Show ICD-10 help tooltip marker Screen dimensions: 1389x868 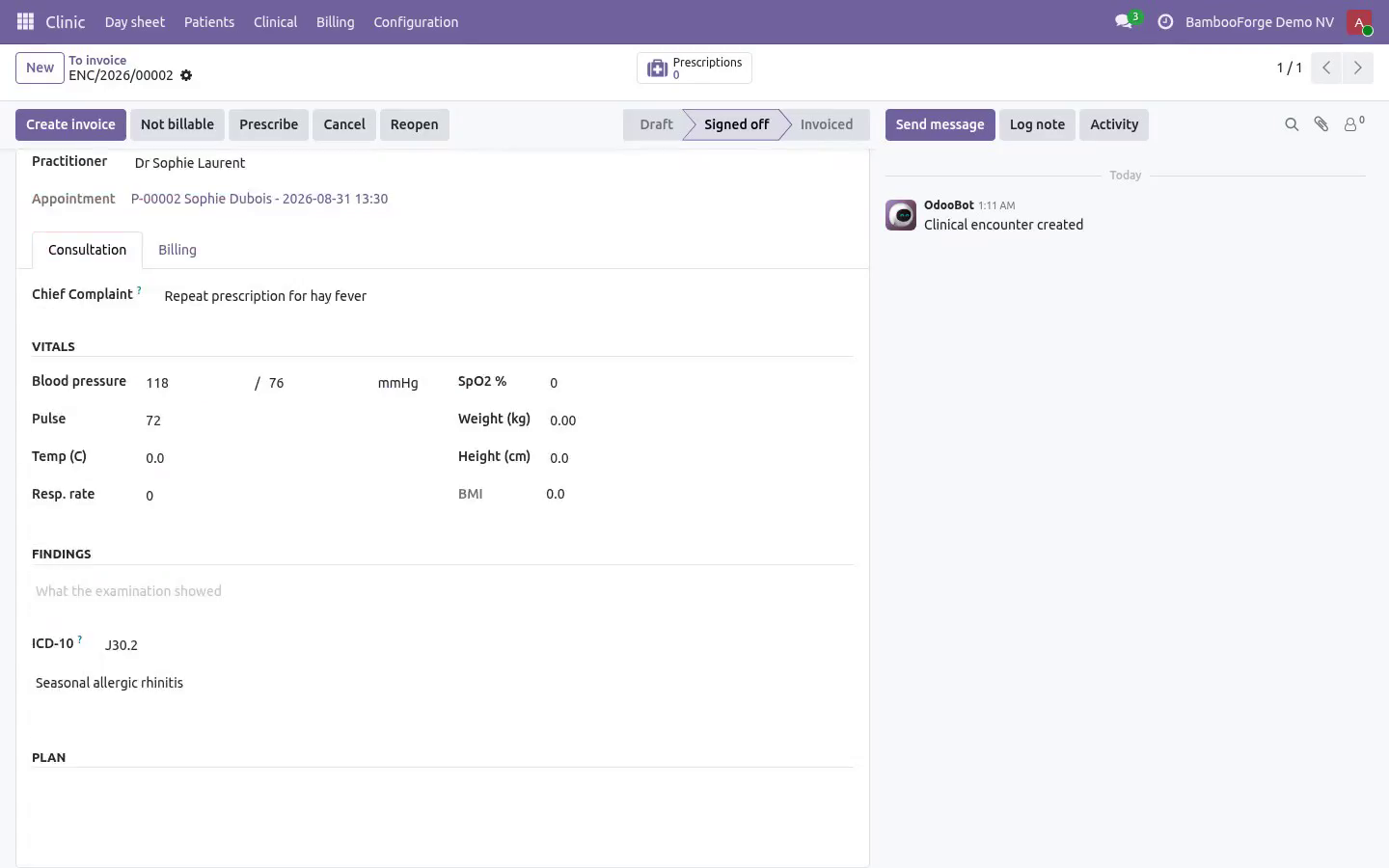[x=80, y=638]
